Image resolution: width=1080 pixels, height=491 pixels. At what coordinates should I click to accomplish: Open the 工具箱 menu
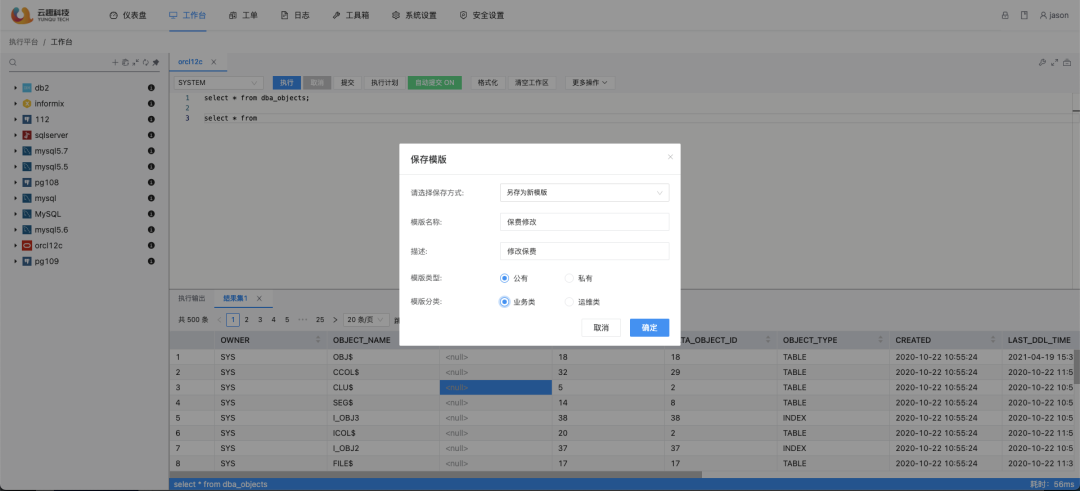click(351, 15)
